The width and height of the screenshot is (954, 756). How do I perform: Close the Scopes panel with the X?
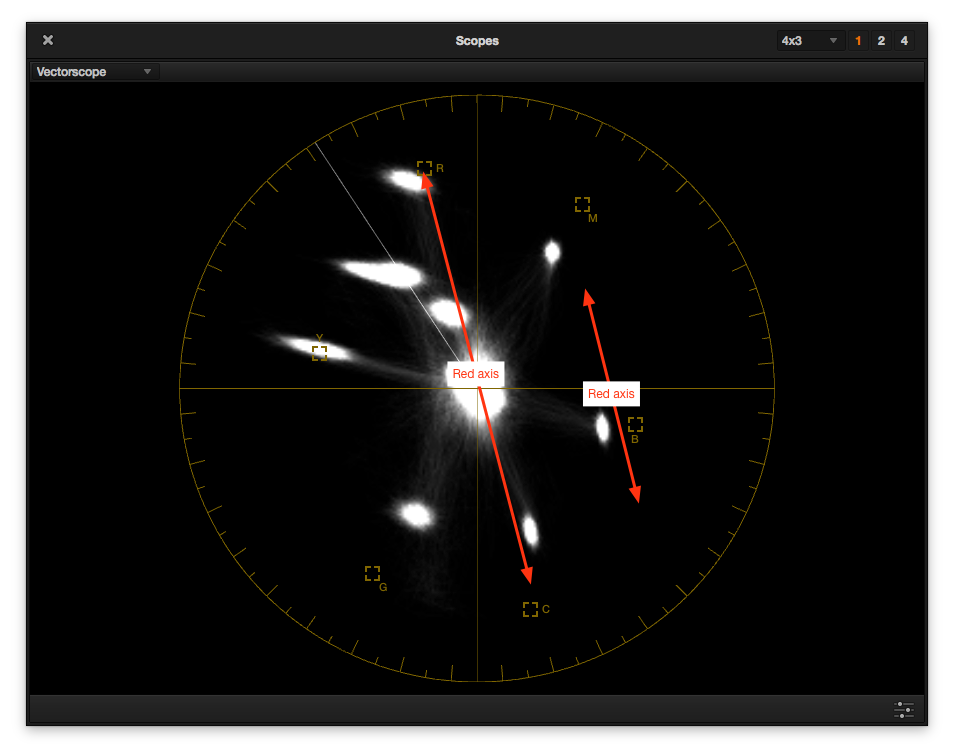pos(48,40)
